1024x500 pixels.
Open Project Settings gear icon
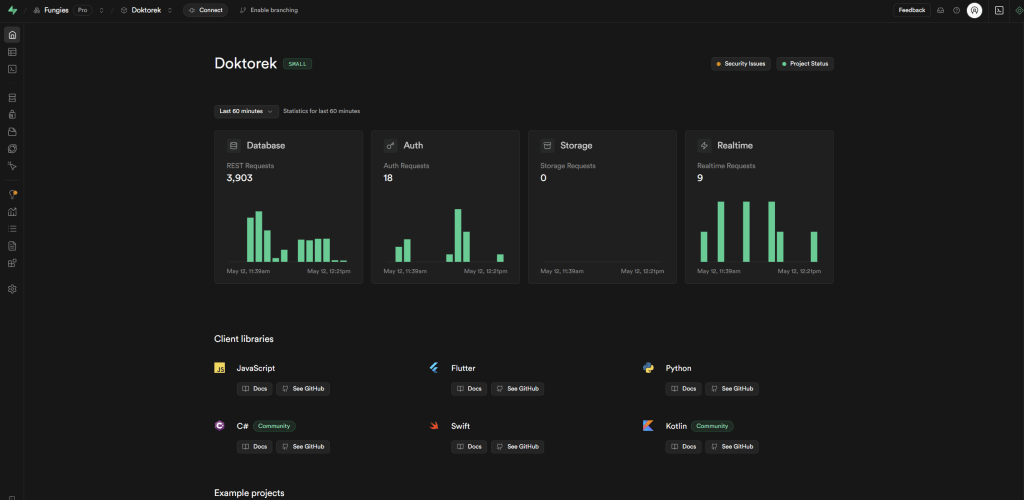tap(12, 289)
